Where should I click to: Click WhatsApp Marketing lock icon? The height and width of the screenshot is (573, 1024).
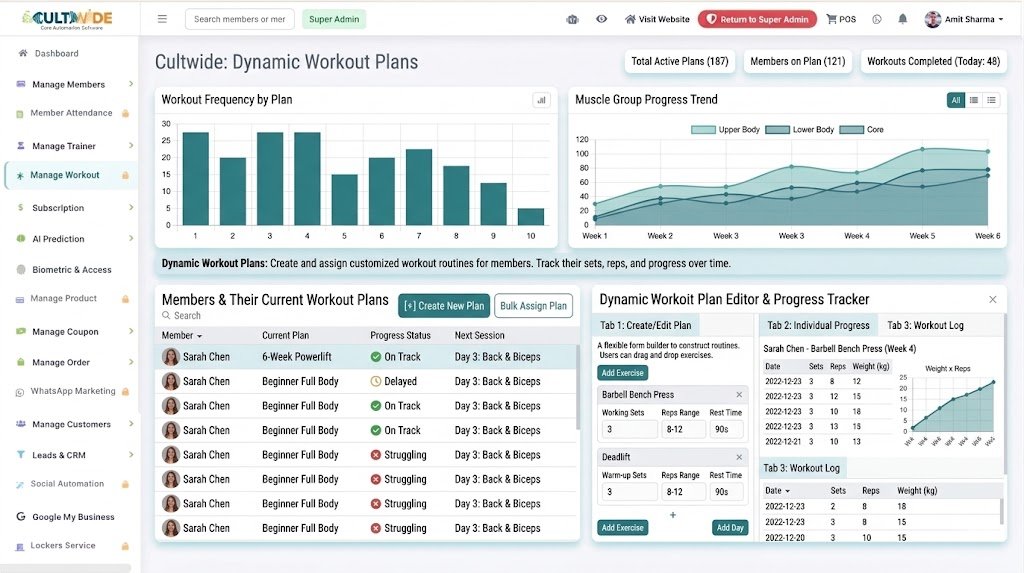(125, 391)
